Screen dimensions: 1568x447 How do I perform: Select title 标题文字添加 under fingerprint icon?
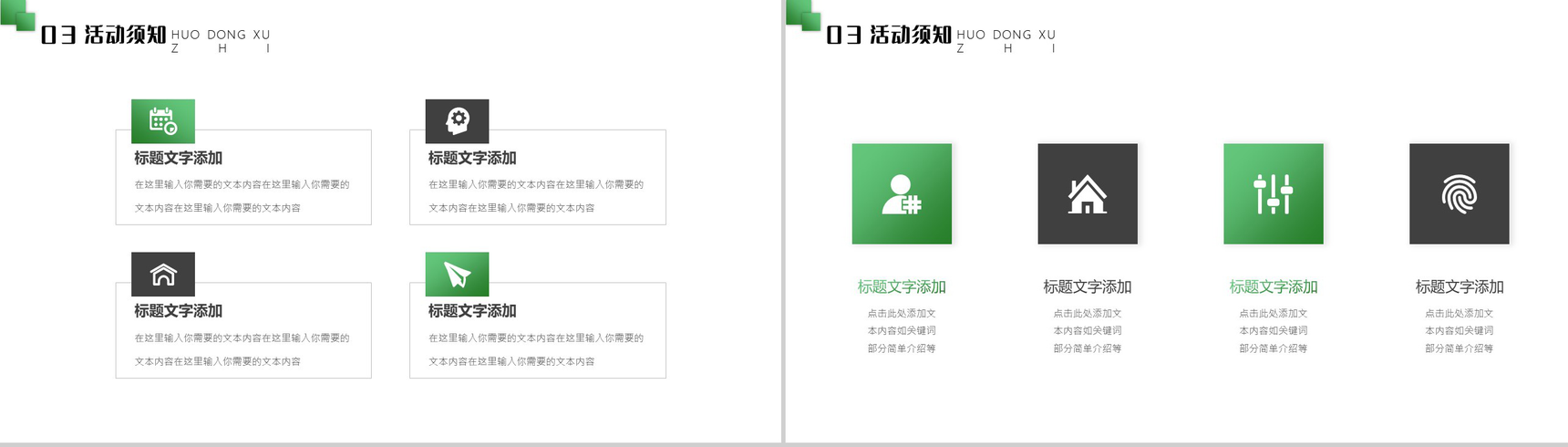[1460, 286]
